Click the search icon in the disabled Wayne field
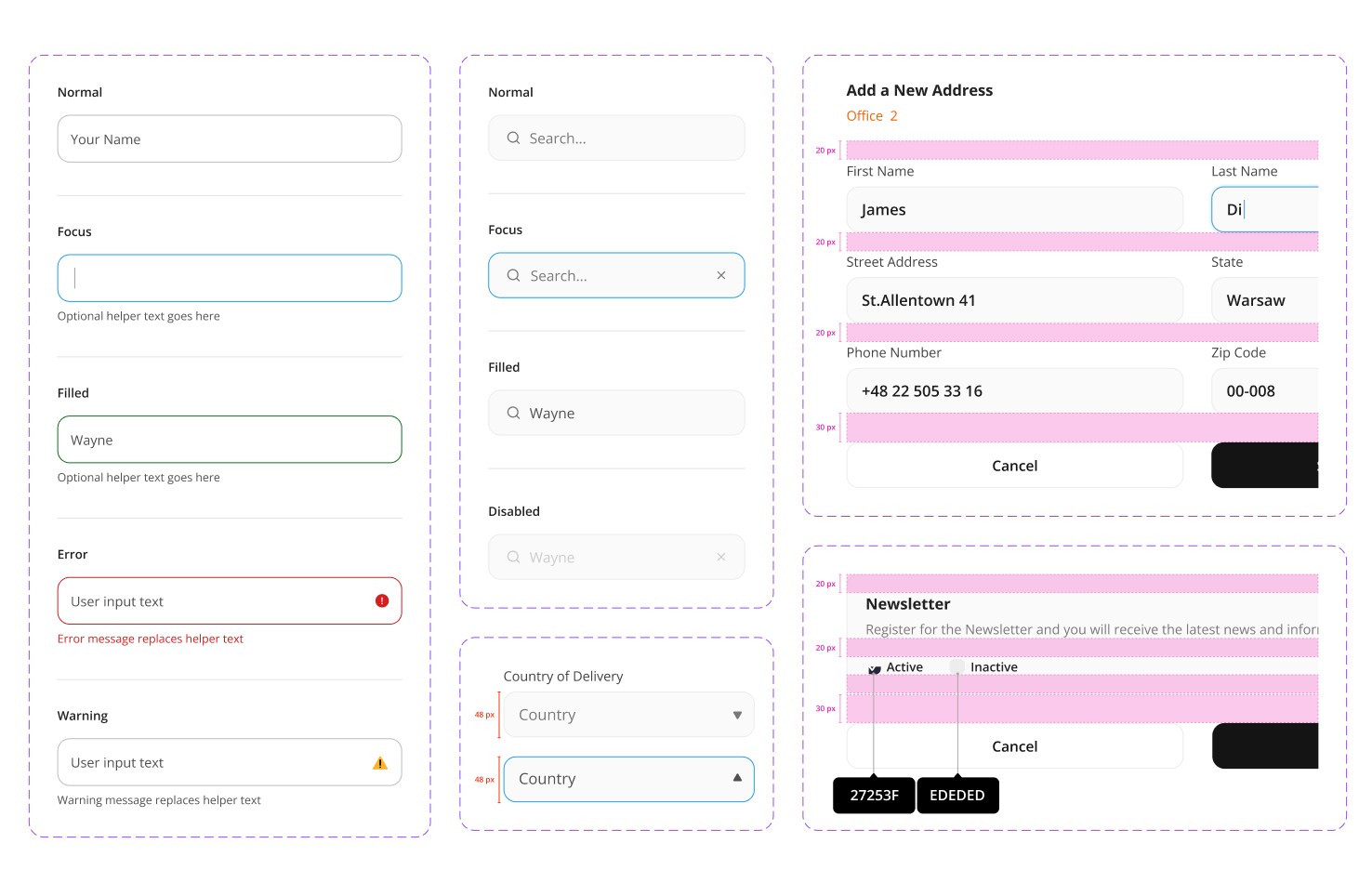 click(x=514, y=557)
